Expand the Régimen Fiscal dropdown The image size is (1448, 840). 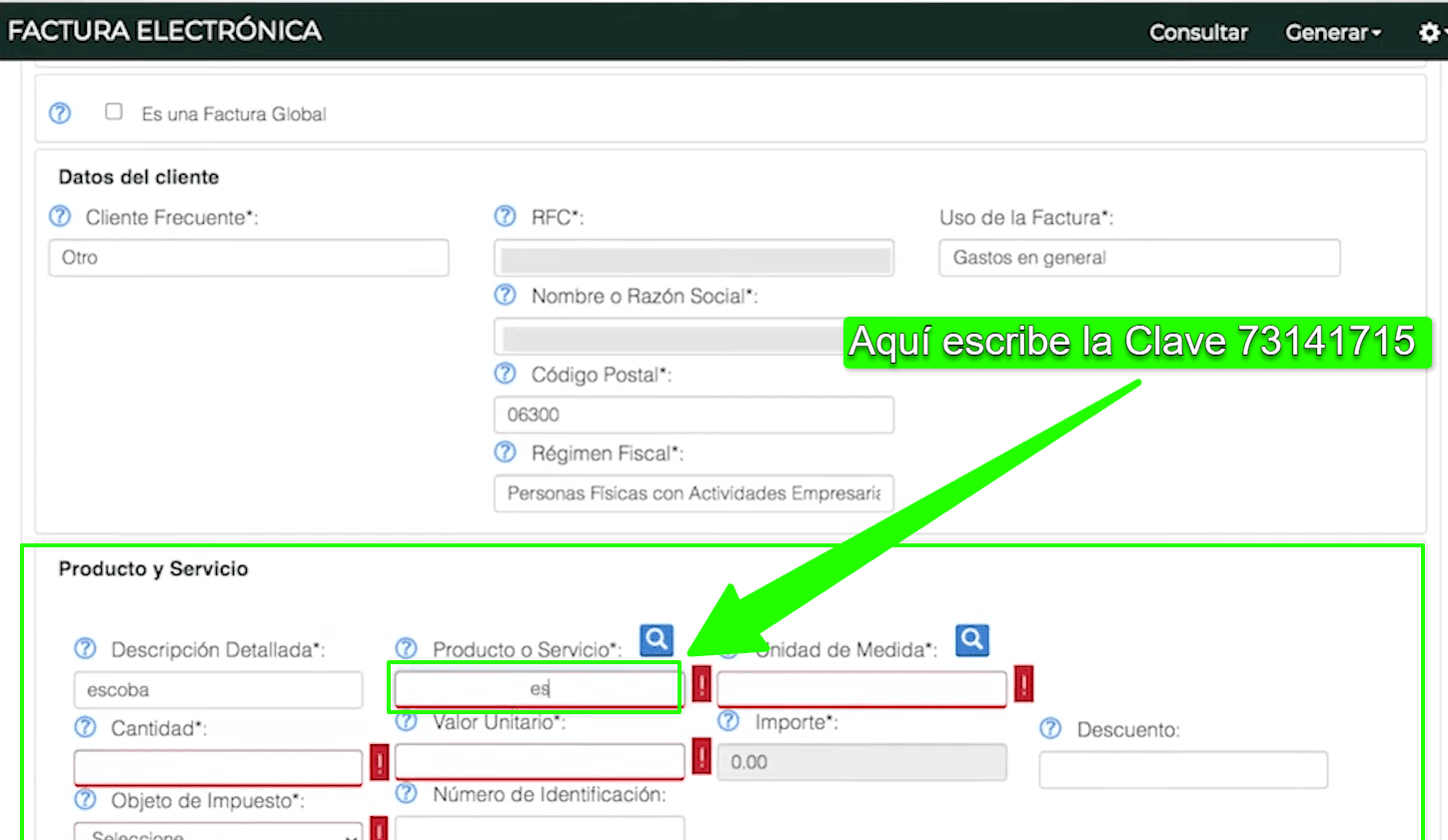click(693, 493)
